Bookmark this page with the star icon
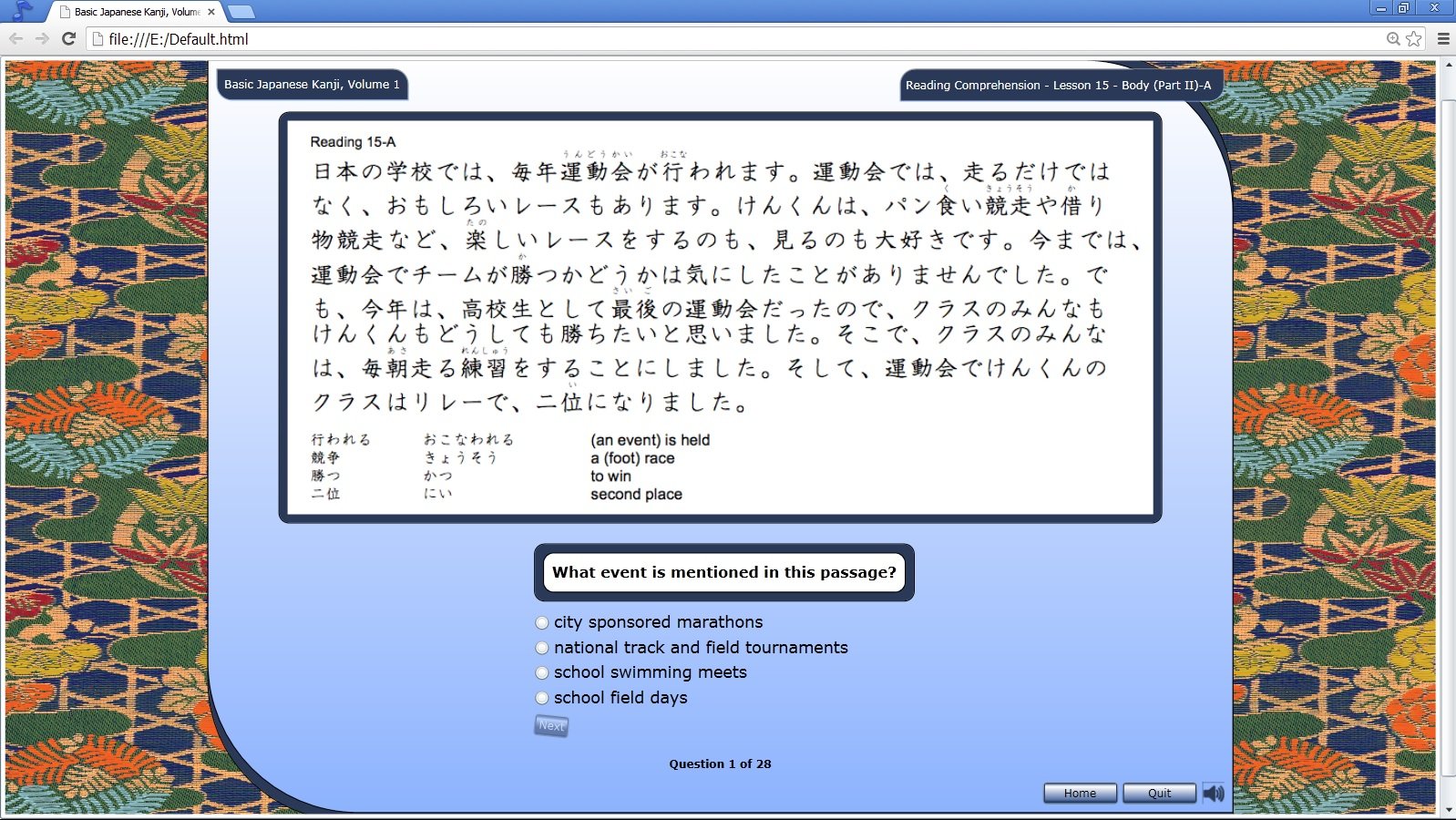The image size is (1456, 820). 1413,38
